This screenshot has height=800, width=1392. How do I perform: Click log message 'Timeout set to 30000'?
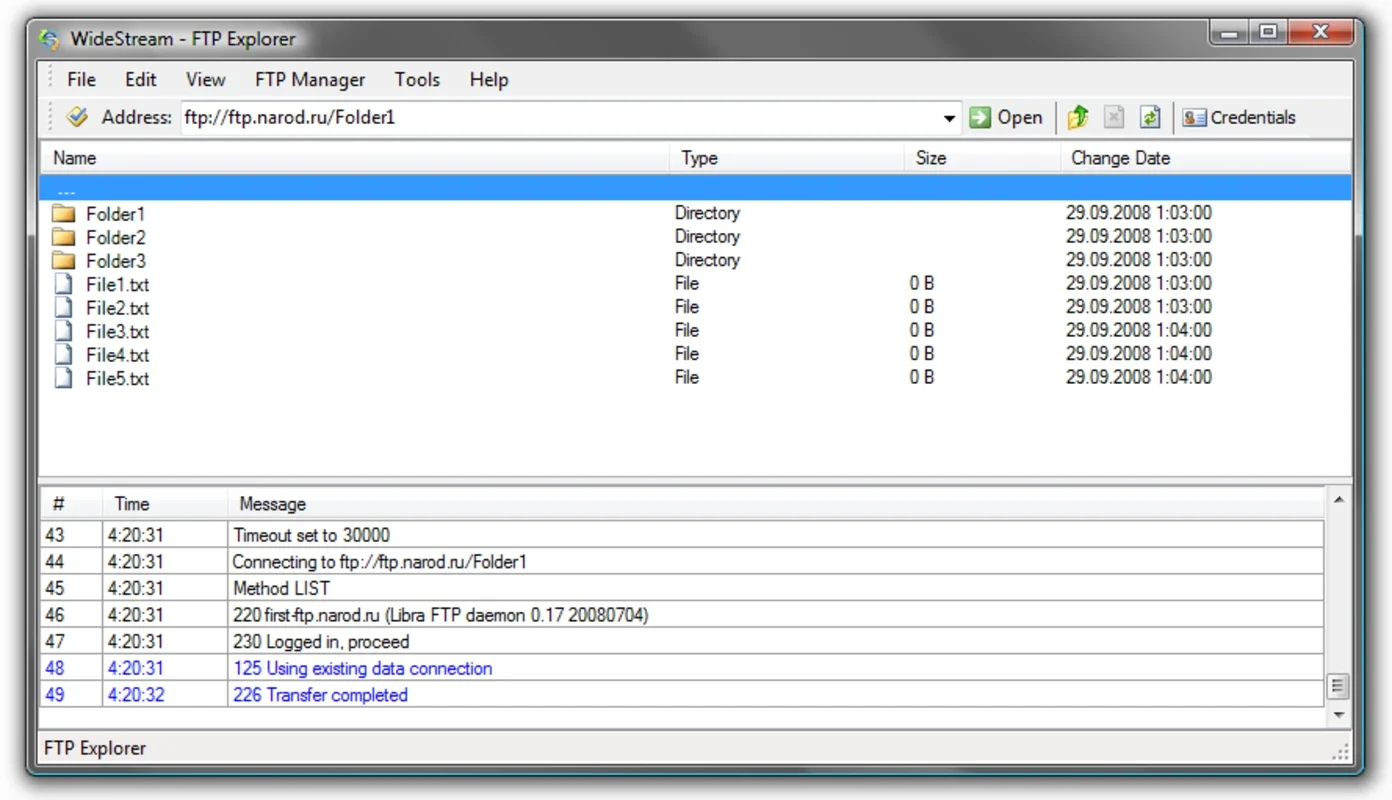pos(311,535)
